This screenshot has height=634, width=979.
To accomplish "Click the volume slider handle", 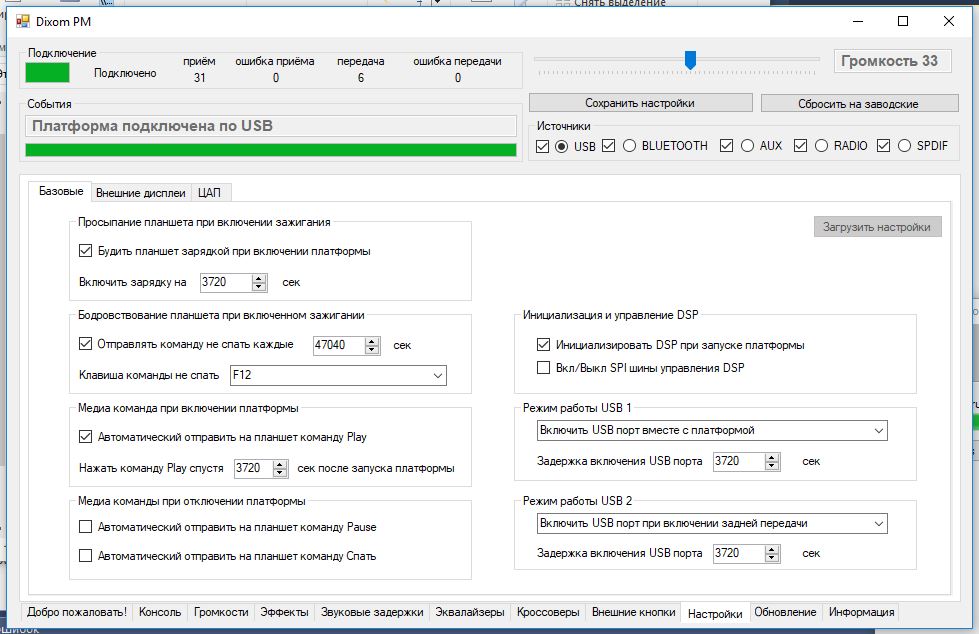I will point(690,61).
